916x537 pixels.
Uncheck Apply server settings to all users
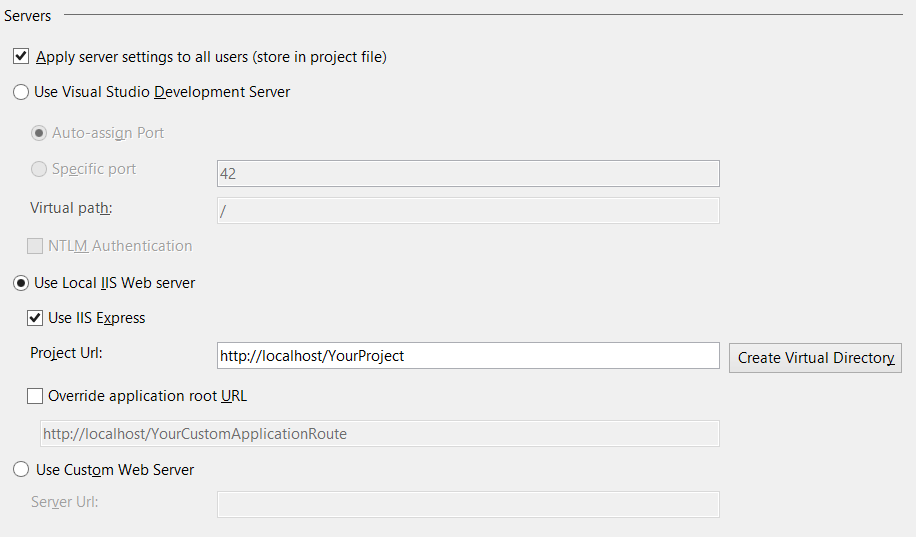coord(21,57)
